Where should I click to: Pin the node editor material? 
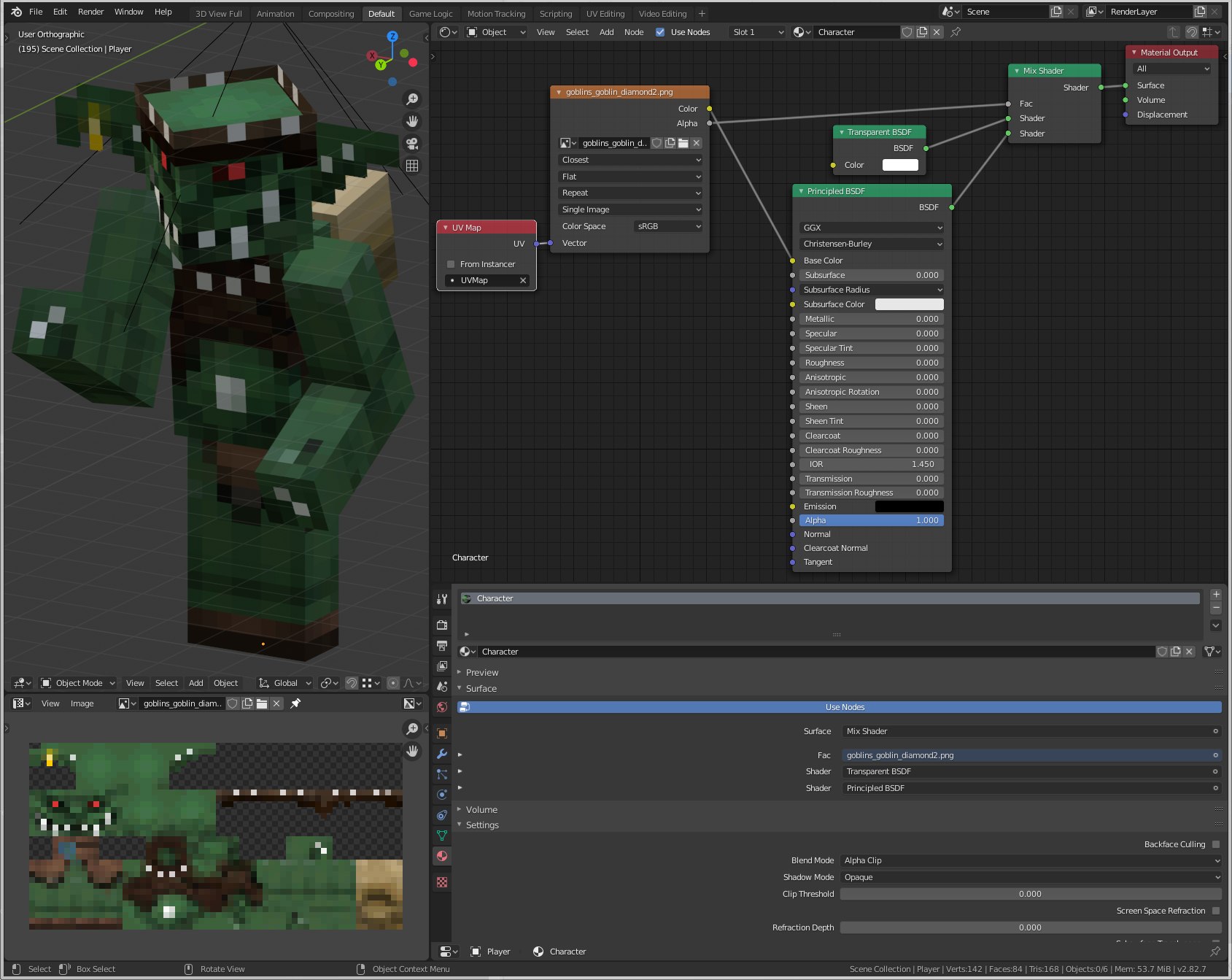956,32
